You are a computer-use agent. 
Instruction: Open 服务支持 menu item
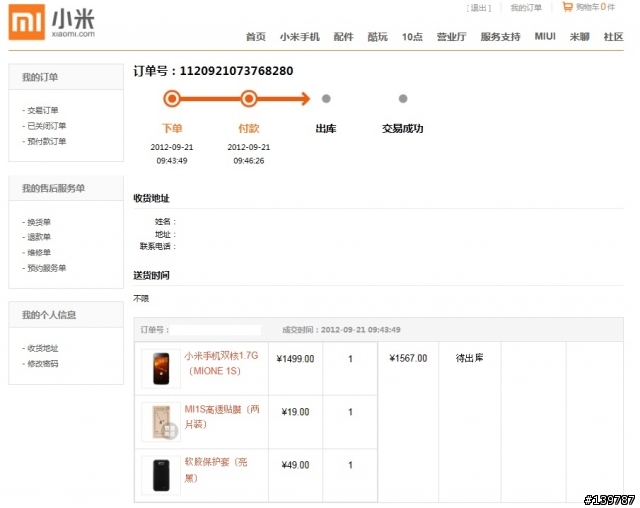coord(500,37)
